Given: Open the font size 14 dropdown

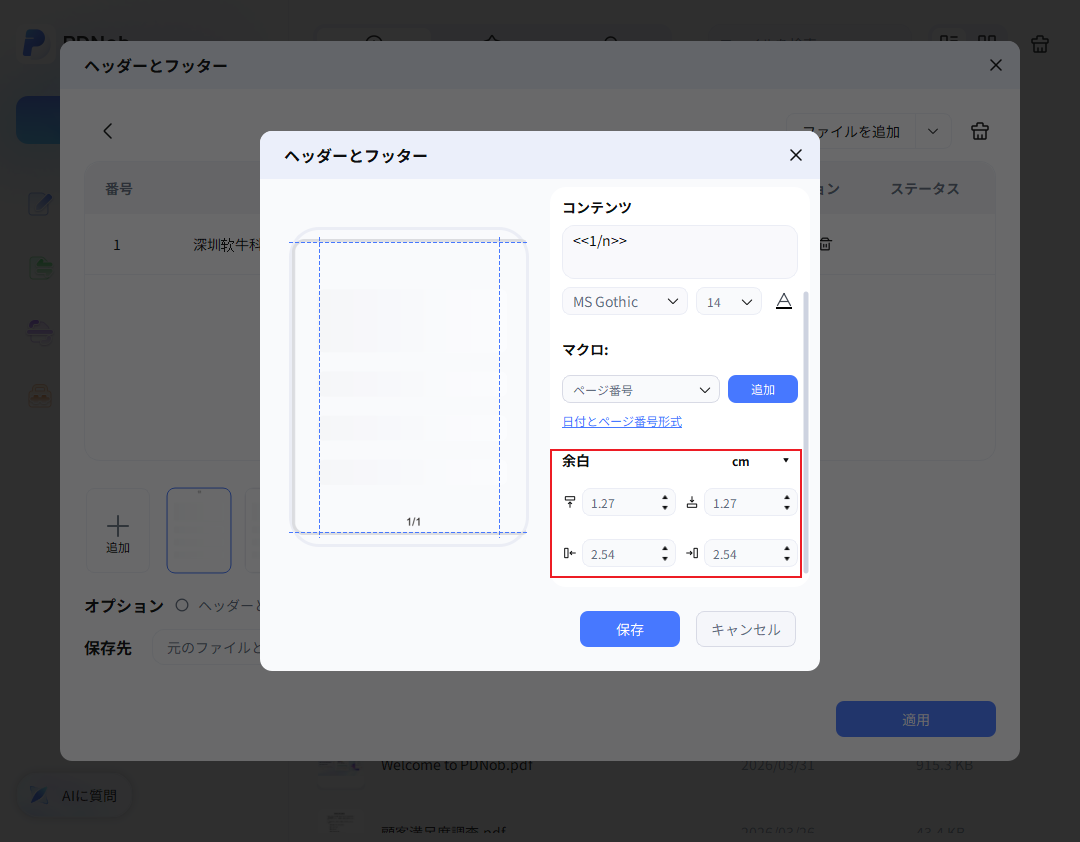Looking at the screenshot, I should tap(728, 300).
